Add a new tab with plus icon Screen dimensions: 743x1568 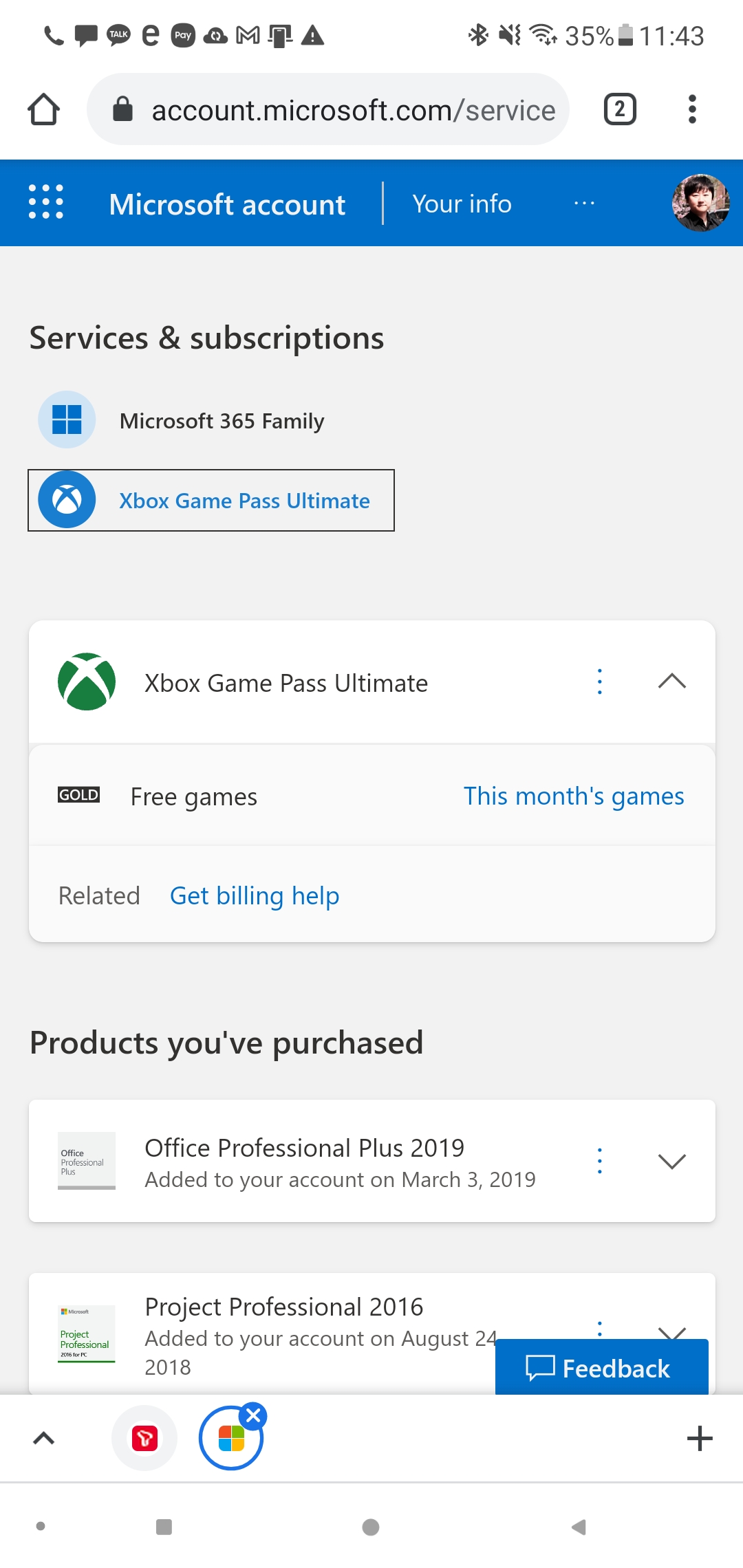tap(700, 1438)
